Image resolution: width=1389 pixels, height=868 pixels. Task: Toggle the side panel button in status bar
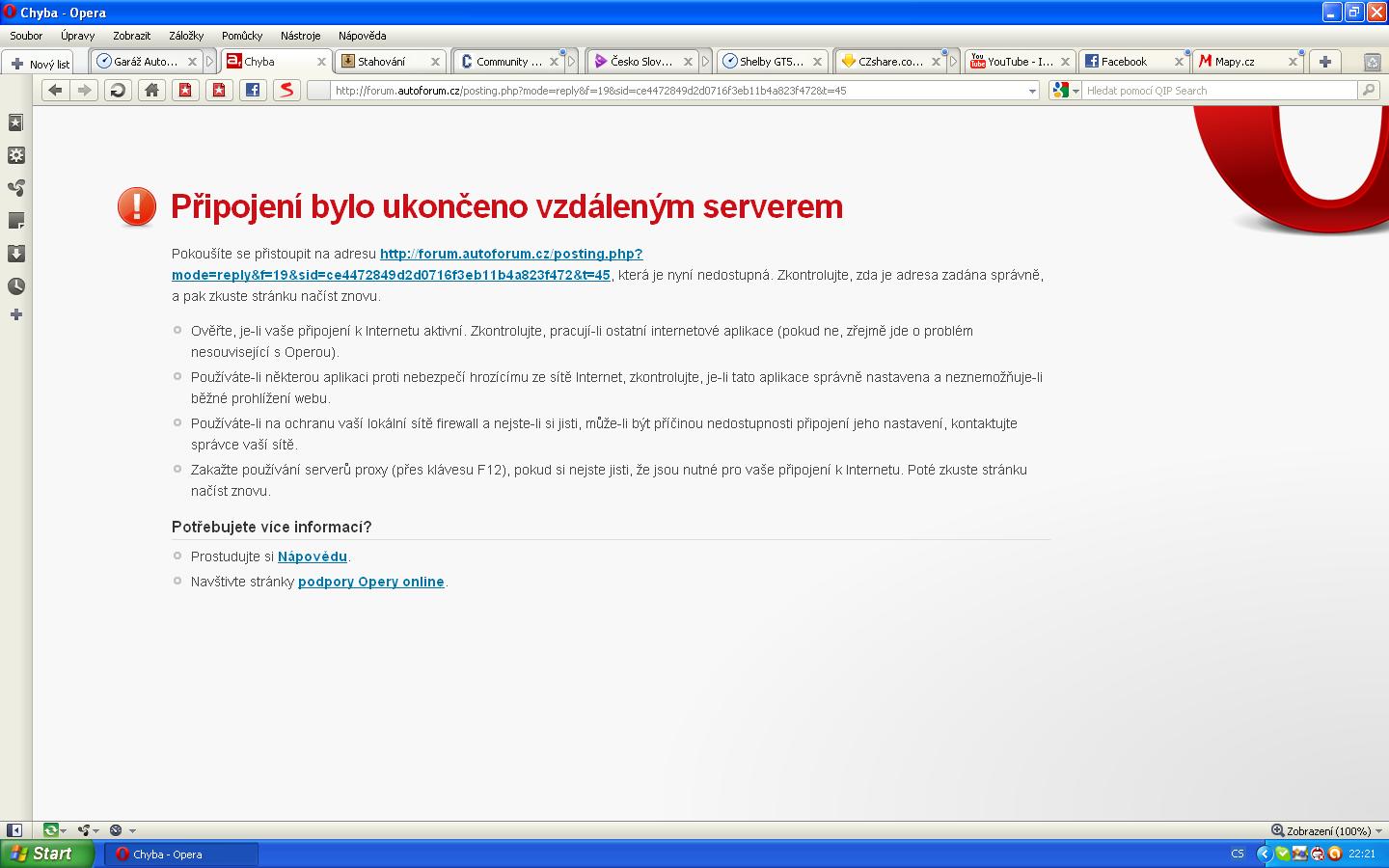pyautogui.click(x=14, y=830)
